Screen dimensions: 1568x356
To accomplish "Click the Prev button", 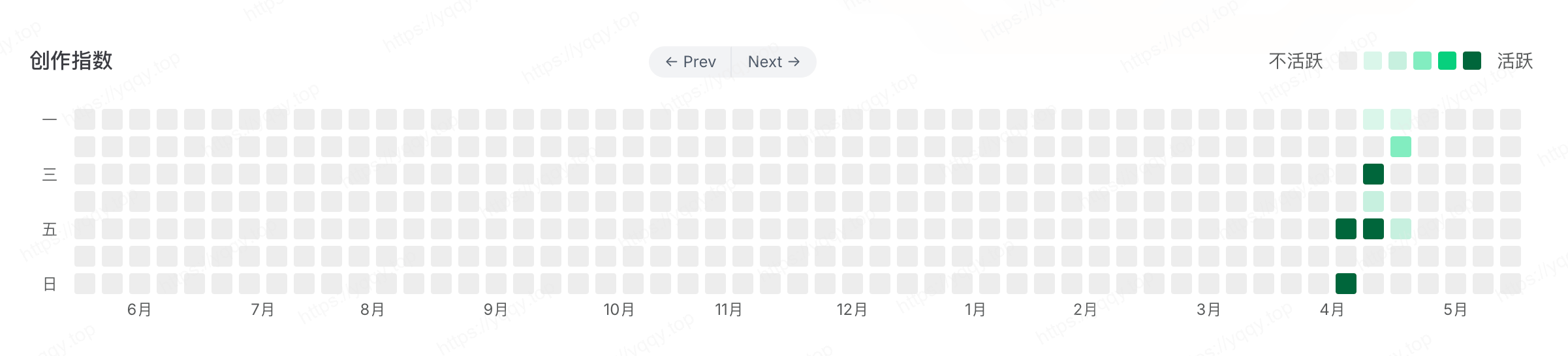I will pyautogui.click(x=691, y=62).
